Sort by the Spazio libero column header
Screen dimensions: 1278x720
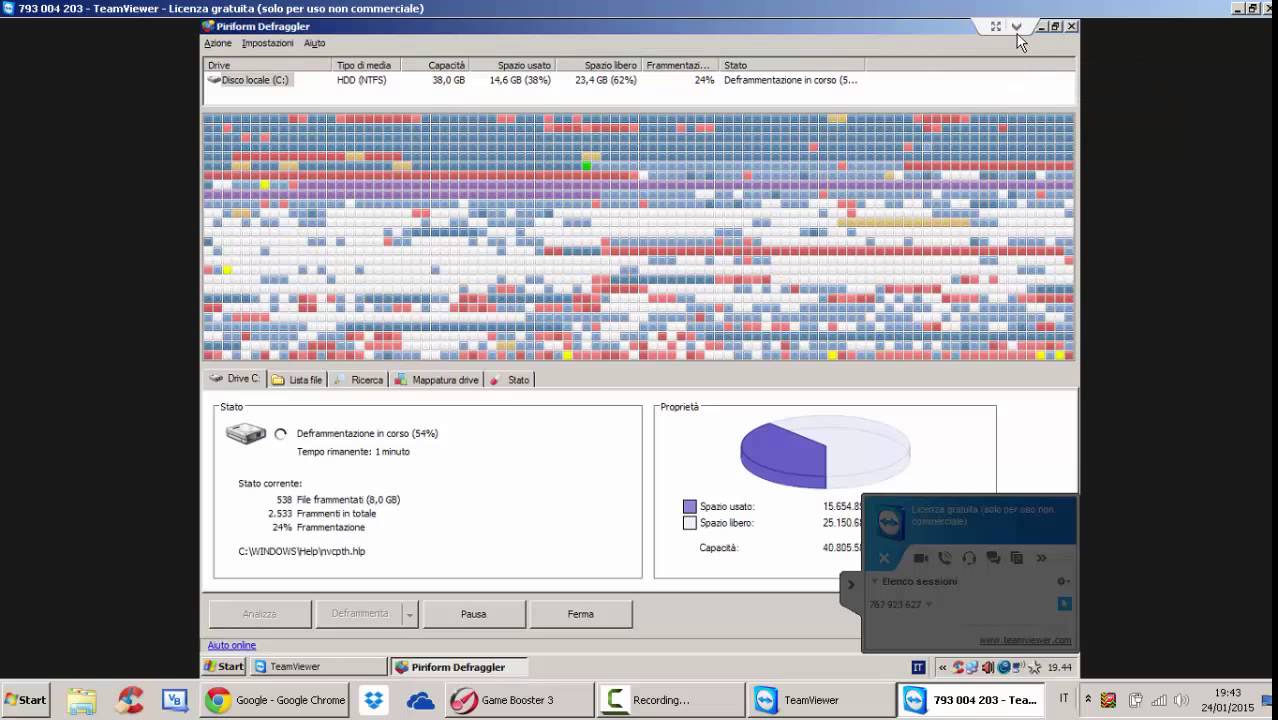point(598,65)
